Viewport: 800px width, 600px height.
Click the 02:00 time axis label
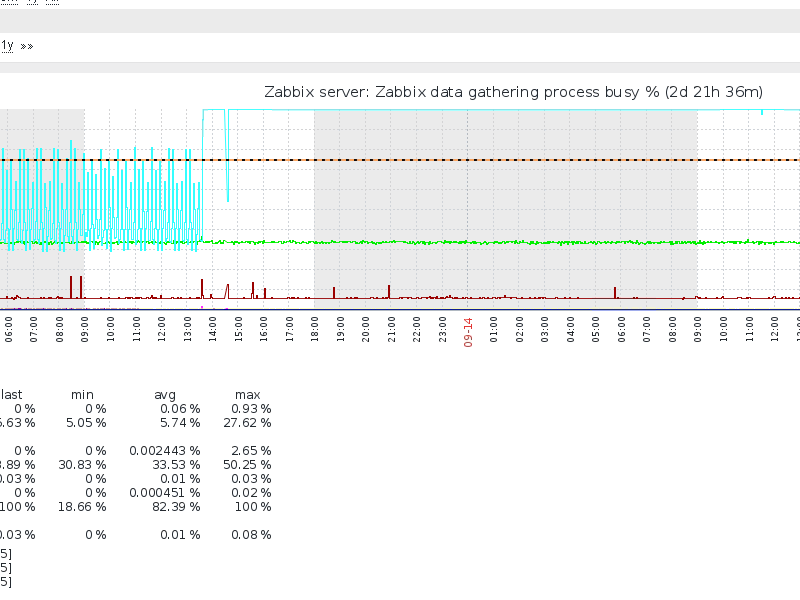coord(519,329)
